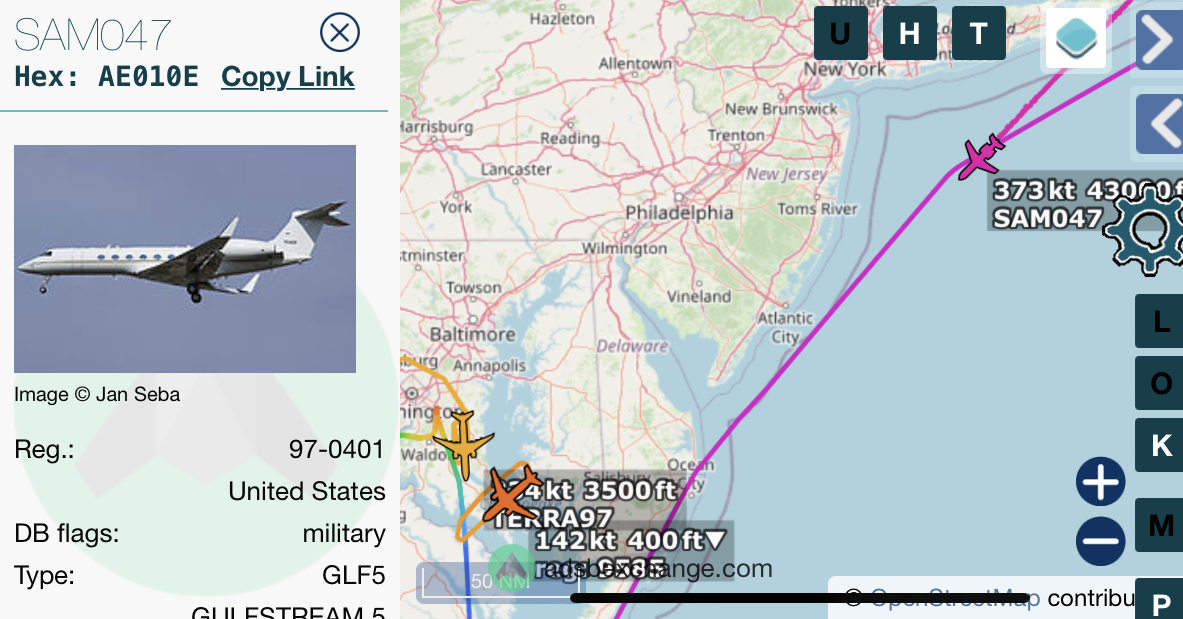Select the magenta SAM047 aircraft icon

(x=980, y=157)
